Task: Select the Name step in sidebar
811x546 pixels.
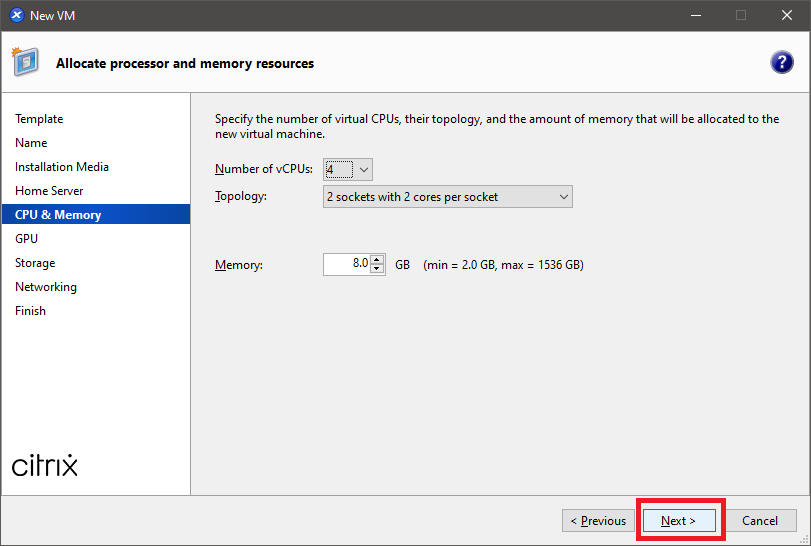Action: (x=31, y=143)
